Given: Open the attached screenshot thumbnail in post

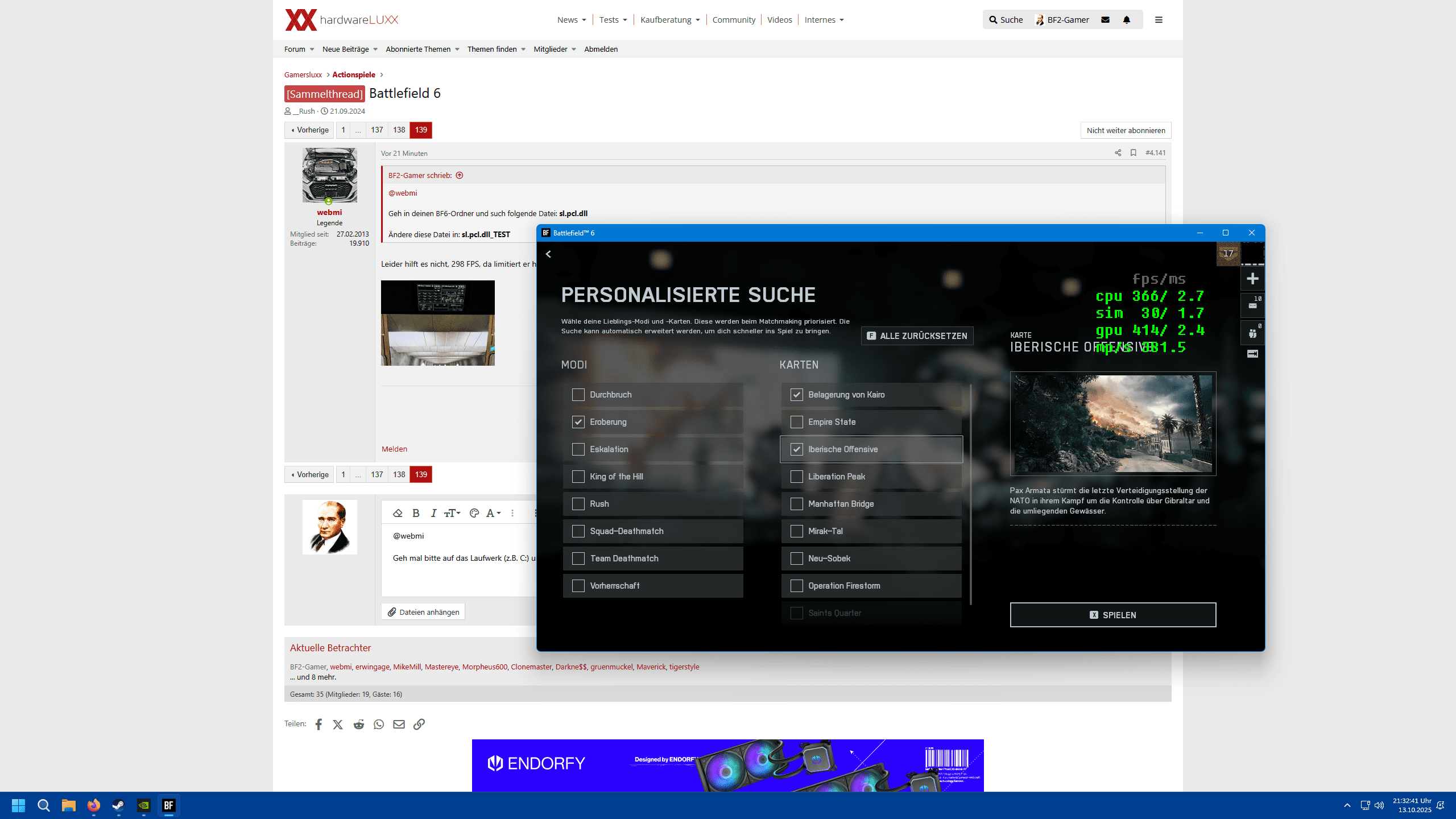Looking at the screenshot, I should (x=437, y=323).
